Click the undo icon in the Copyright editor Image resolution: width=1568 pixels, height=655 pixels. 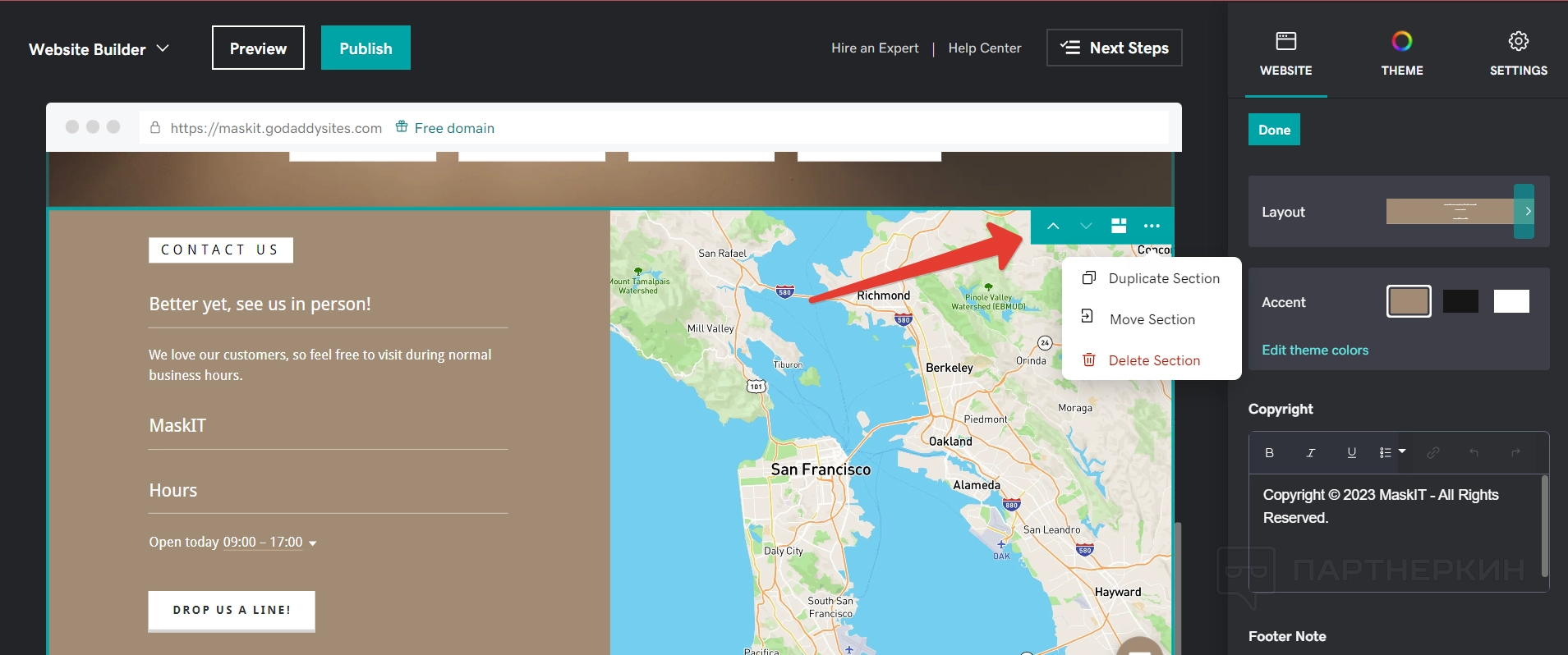click(1474, 453)
